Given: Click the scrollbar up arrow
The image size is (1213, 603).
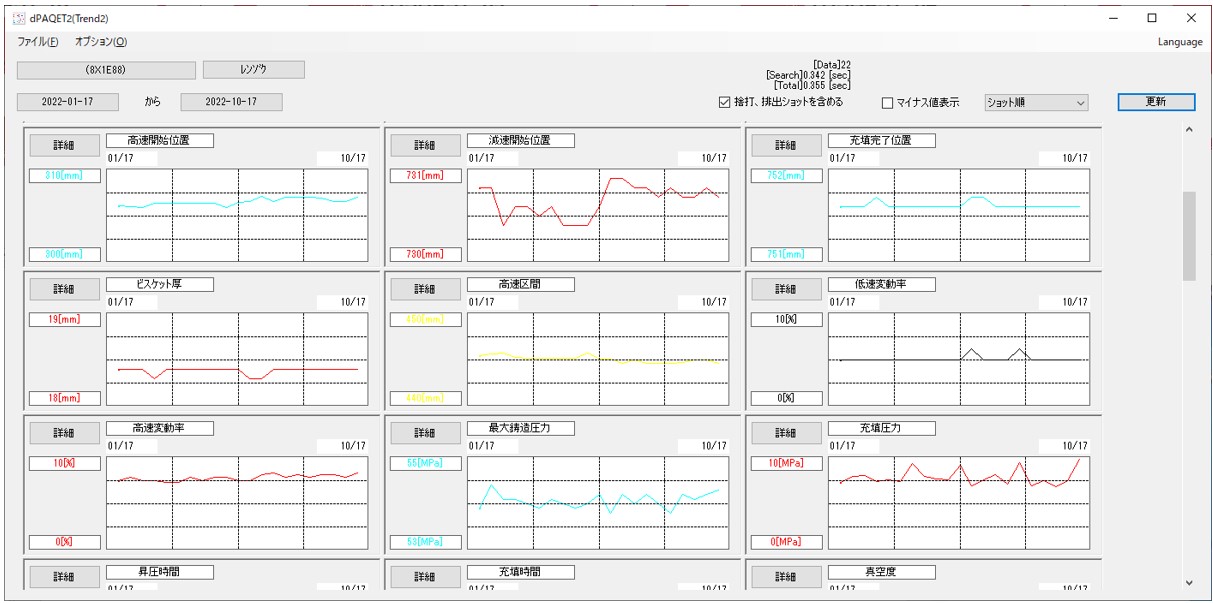Looking at the screenshot, I should point(1189,130).
